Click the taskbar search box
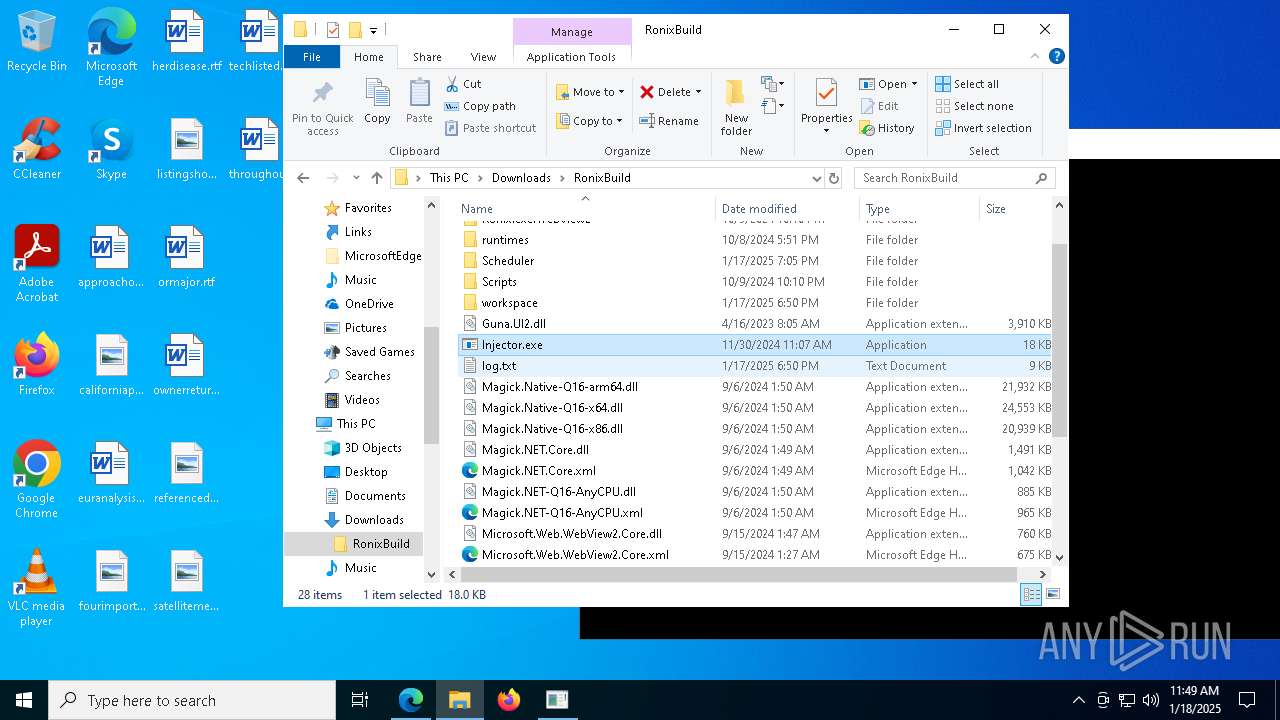1280x720 pixels. pos(192,700)
